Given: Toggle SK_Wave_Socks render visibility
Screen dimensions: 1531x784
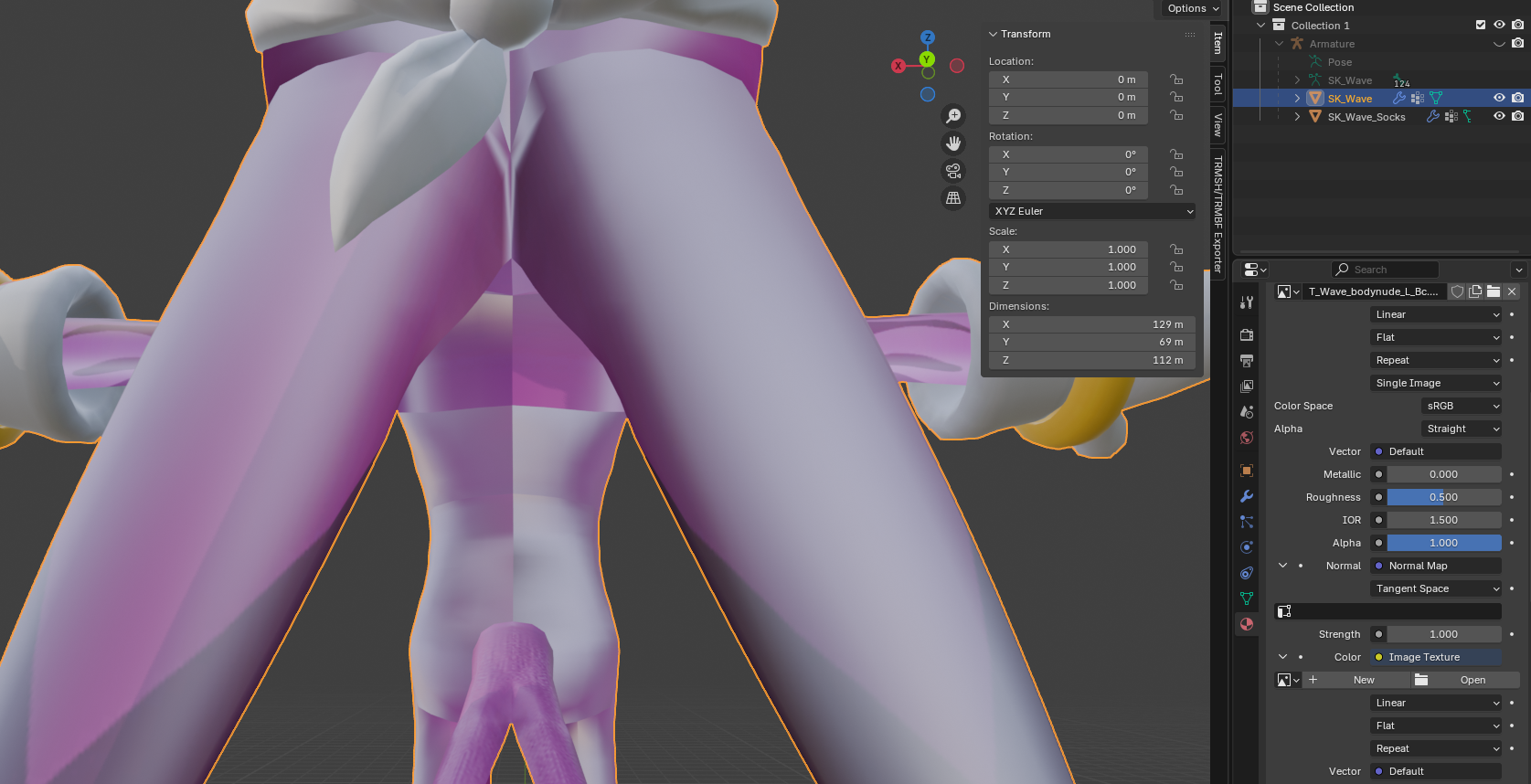Looking at the screenshot, I should tap(1518, 116).
